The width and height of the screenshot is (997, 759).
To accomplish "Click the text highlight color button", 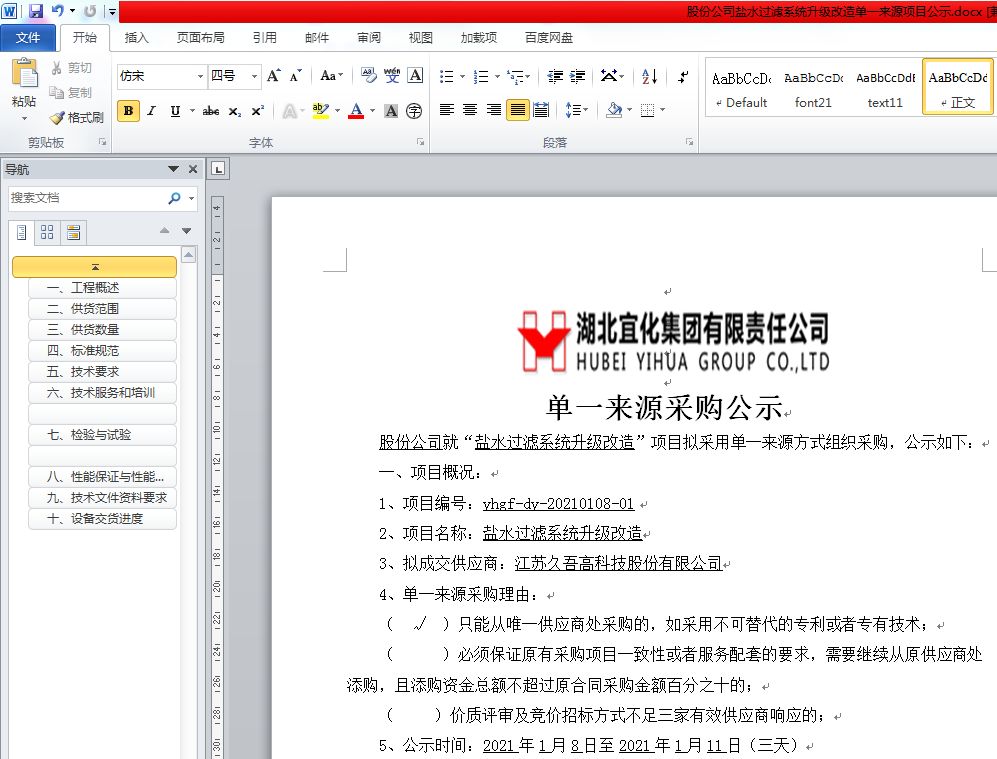I will pos(321,111).
